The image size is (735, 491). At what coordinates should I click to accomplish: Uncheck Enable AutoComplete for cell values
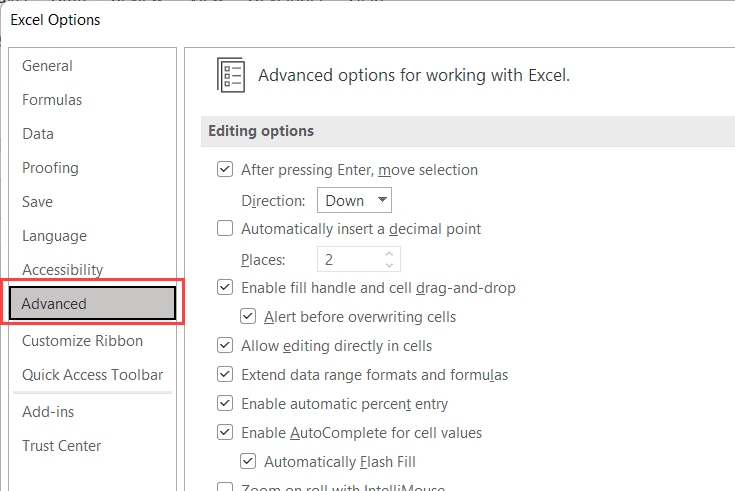(x=225, y=433)
